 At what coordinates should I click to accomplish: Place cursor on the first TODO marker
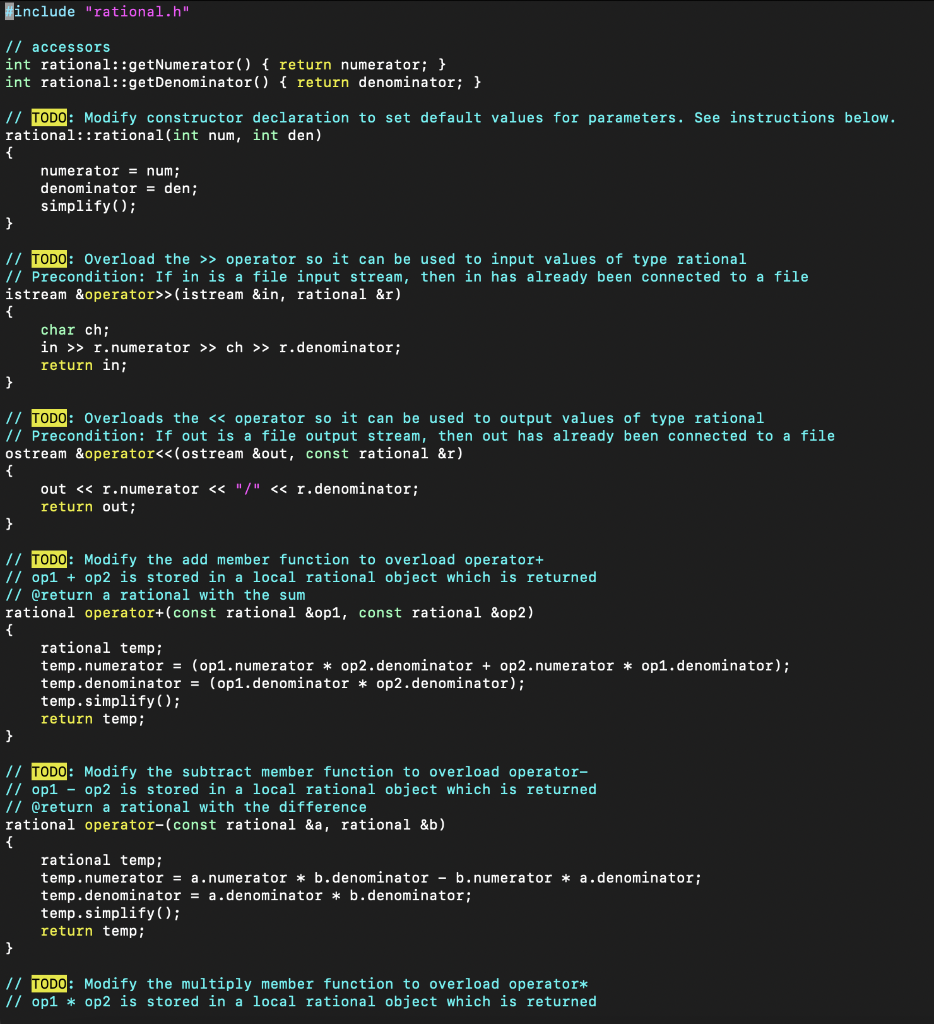click(48, 117)
